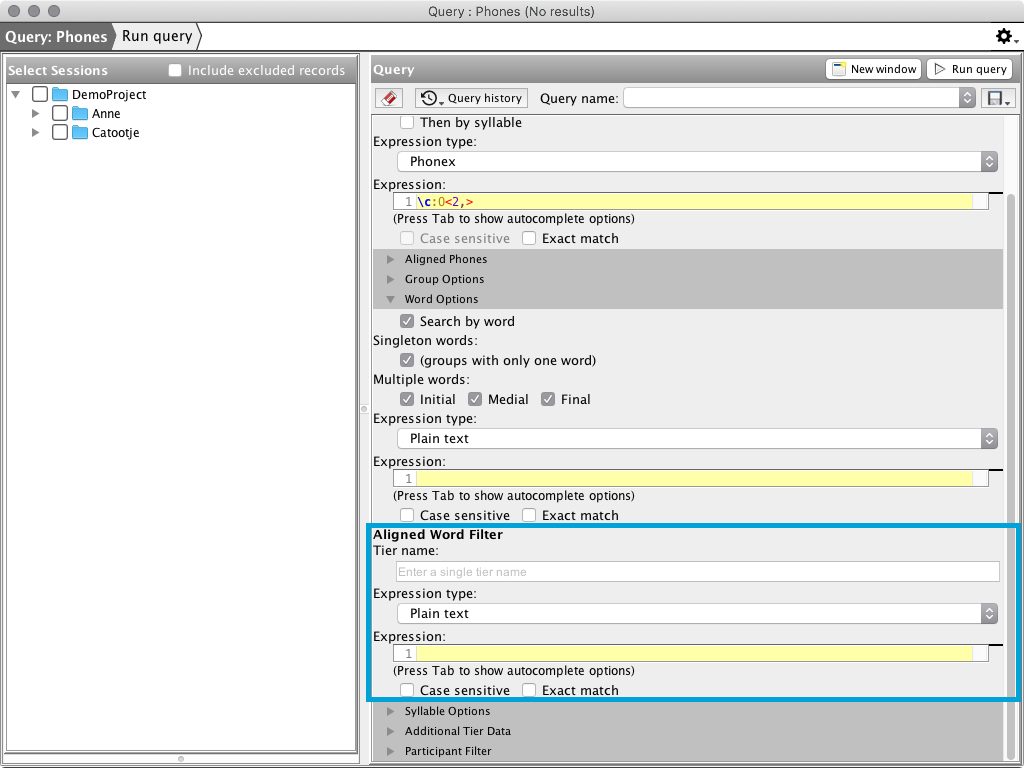Click the eraser clear-query icon
This screenshot has width=1024, height=768.
pos(389,98)
